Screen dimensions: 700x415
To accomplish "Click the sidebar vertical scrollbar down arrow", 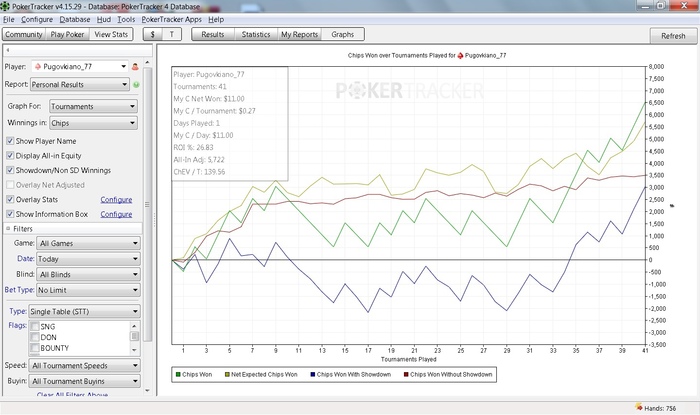I will click(x=148, y=390).
